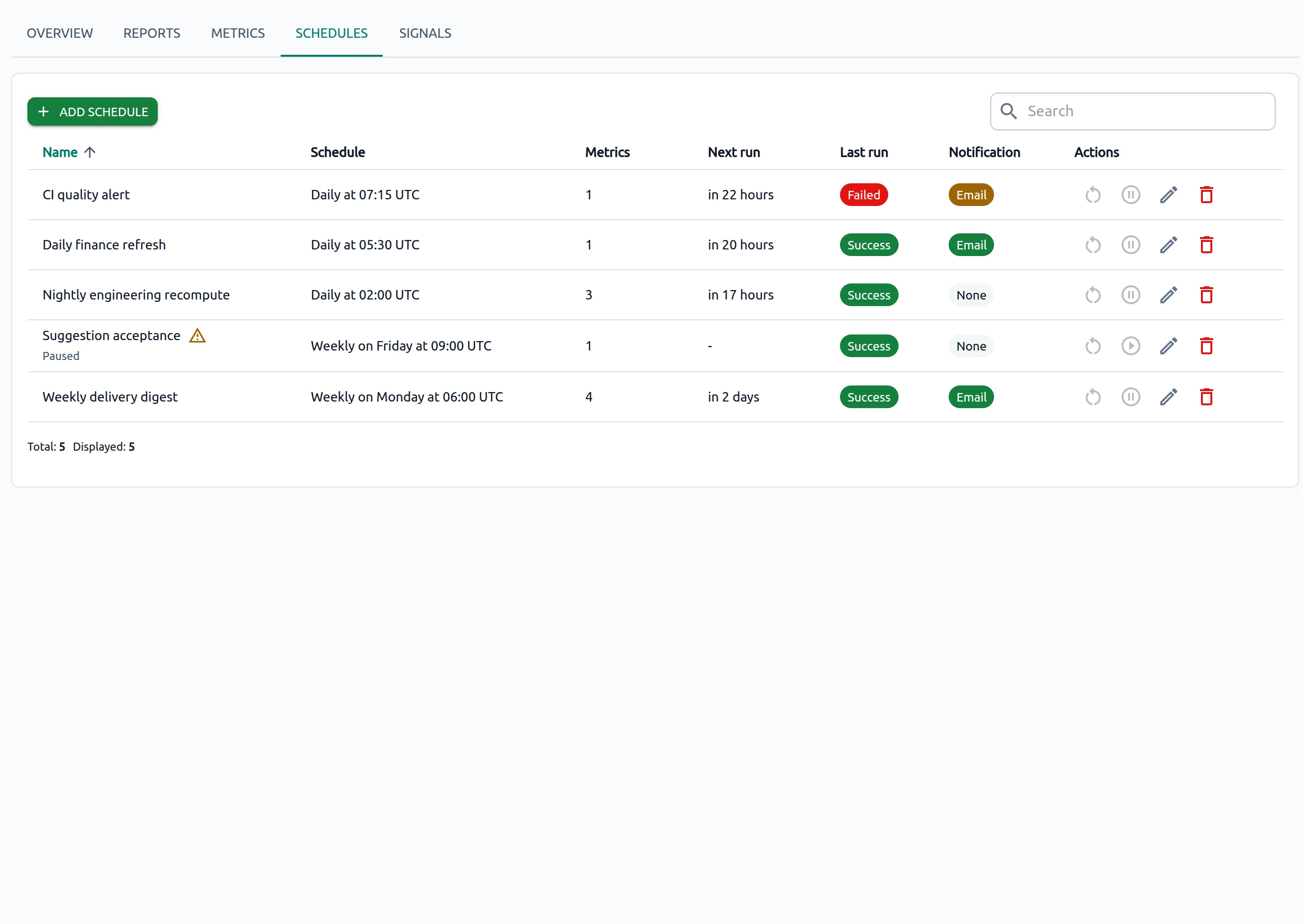Delete Nightly engineering recompute schedule

click(1206, 295)
